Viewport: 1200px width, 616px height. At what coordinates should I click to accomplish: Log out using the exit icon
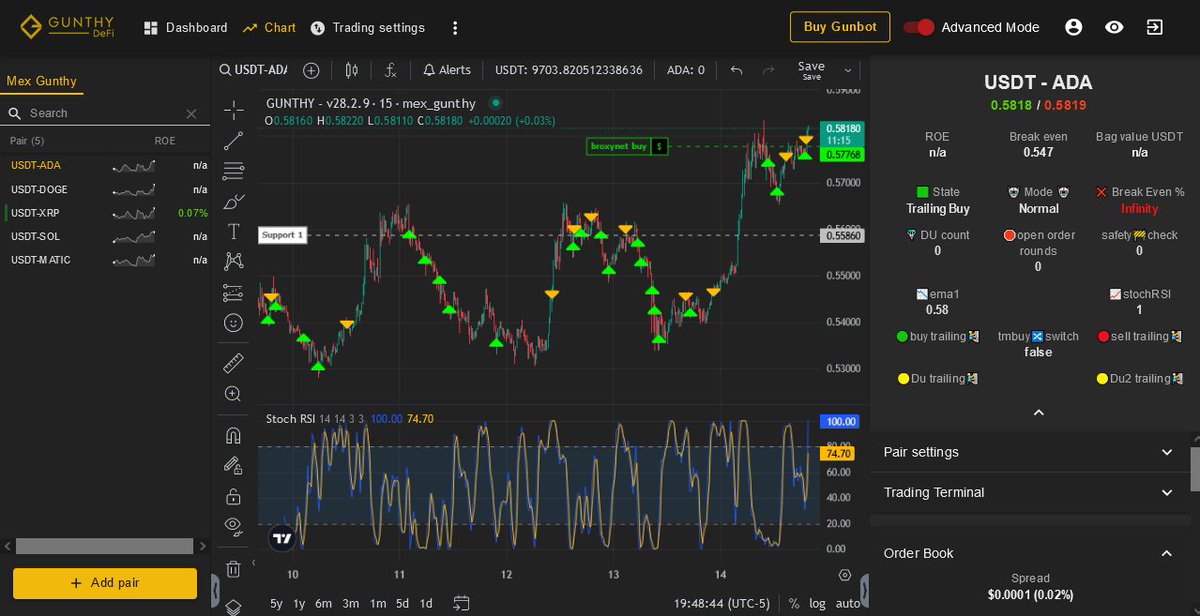(1154, 27)
